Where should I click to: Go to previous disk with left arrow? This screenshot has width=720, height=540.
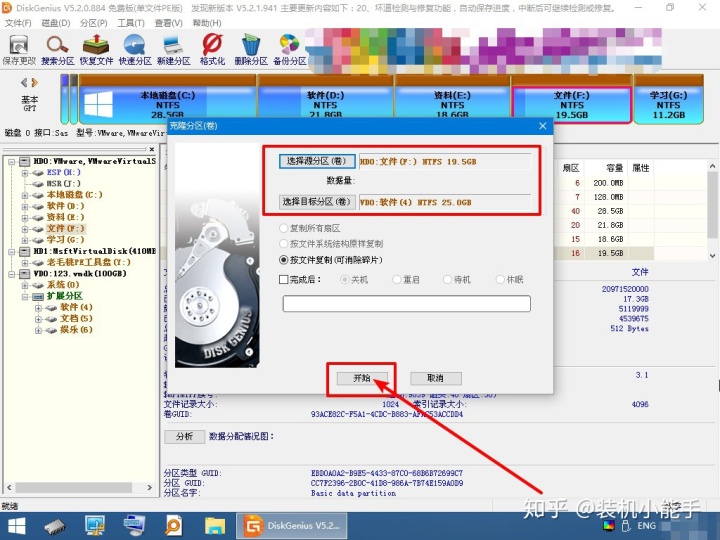click(x=24, y=83)
